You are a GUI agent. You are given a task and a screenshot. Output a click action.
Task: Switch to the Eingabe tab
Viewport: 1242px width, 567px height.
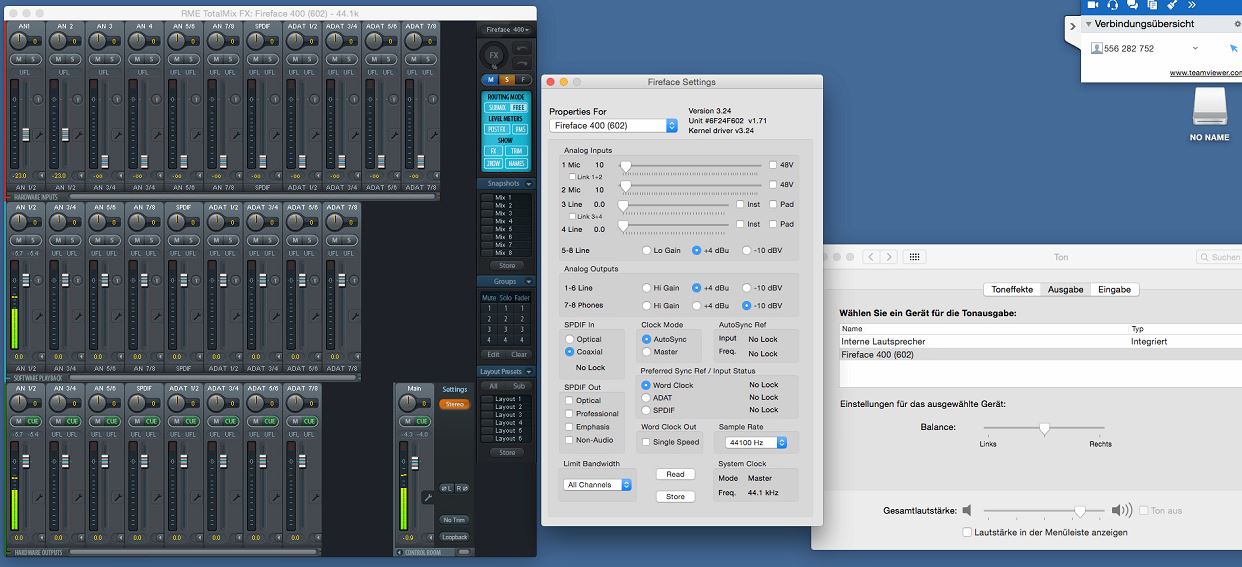[x=1114, y=289]
